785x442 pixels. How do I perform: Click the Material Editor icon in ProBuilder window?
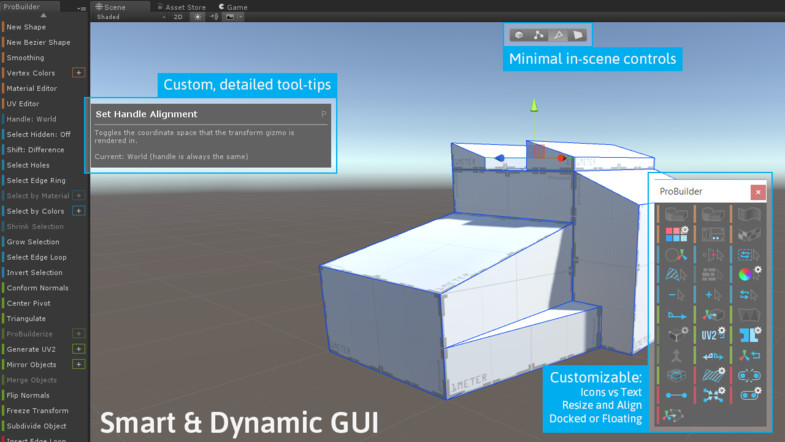pos(713,234)
